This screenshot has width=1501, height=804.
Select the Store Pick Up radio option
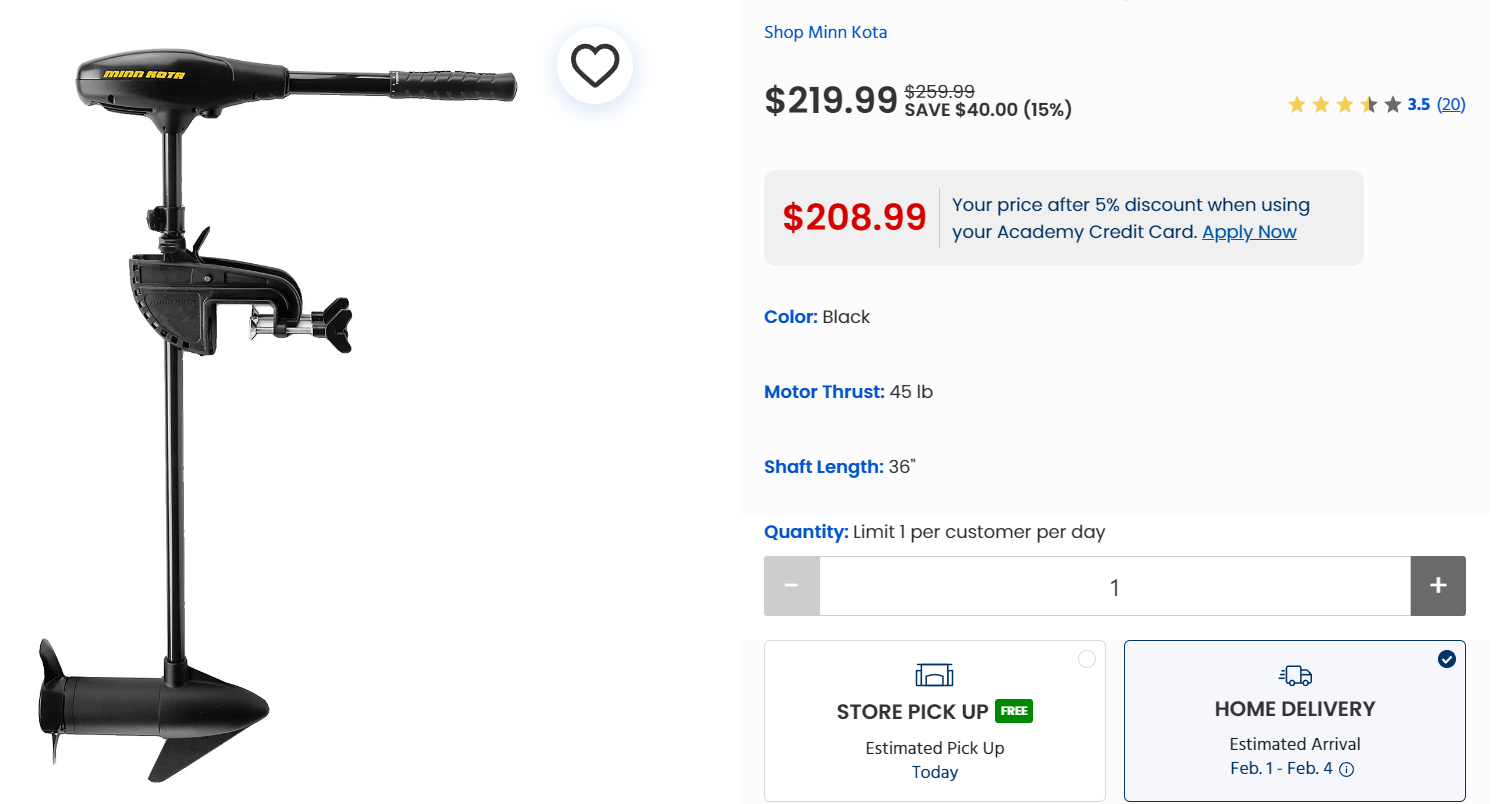point(1087,659)
